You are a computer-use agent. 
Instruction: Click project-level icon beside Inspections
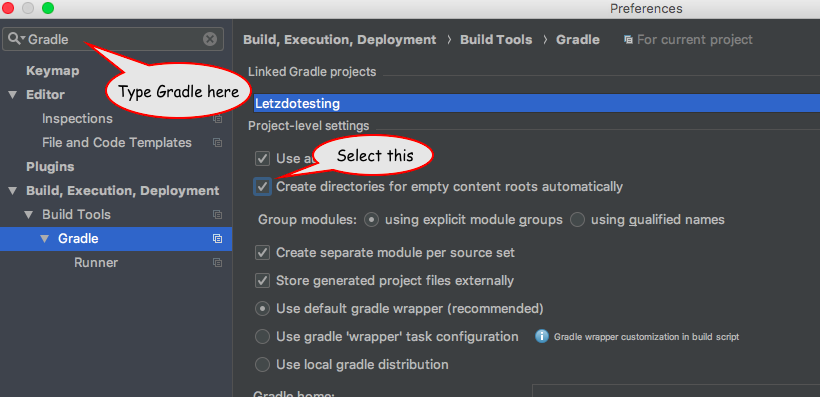(x=218, y=119)
